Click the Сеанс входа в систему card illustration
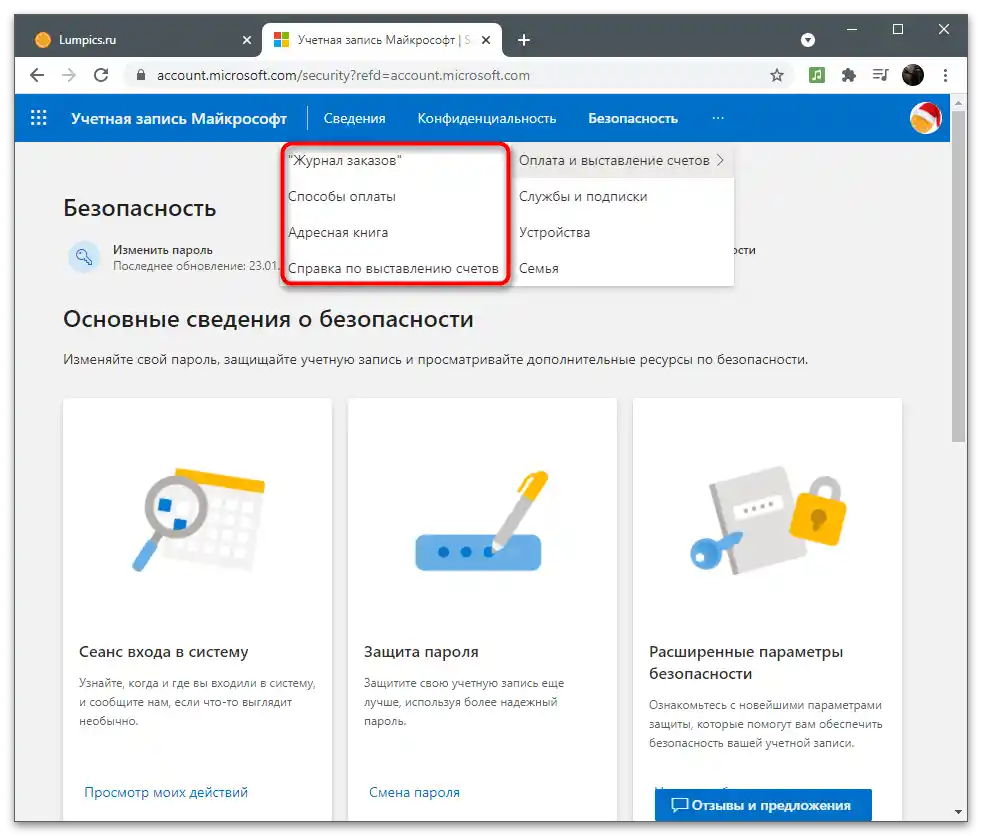This screenshot has height=836, width=982. pos(198,520)
